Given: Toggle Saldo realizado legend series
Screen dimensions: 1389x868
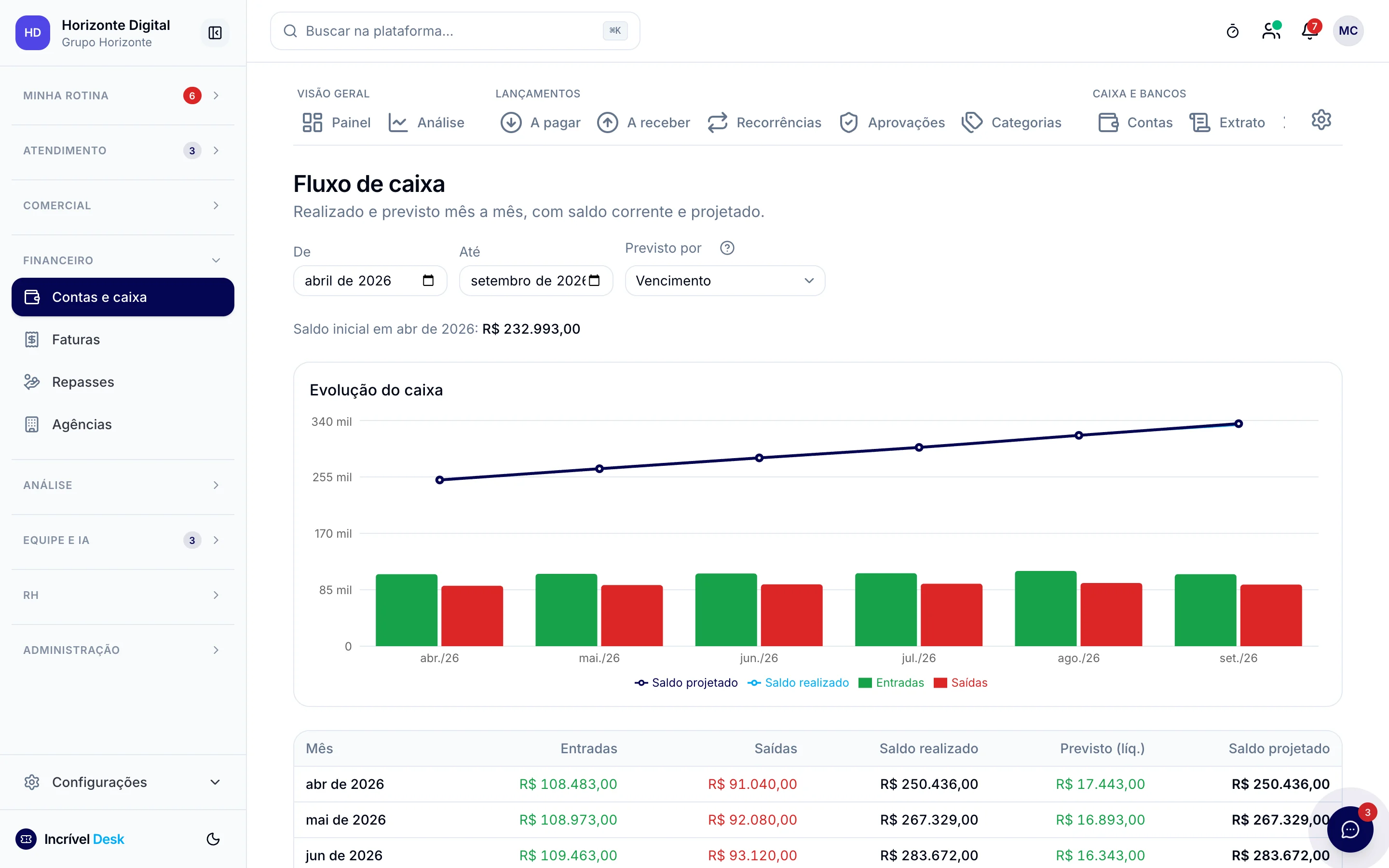Looking at the screenshot, I should [x=798, y=682].
